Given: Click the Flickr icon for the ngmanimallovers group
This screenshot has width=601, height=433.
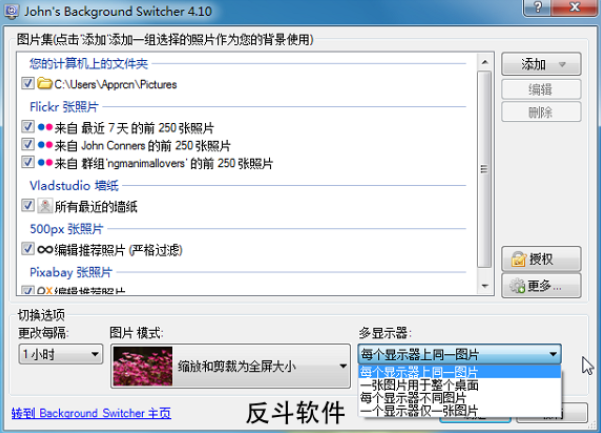Looking at the screenshot, I should click(45, 162).
